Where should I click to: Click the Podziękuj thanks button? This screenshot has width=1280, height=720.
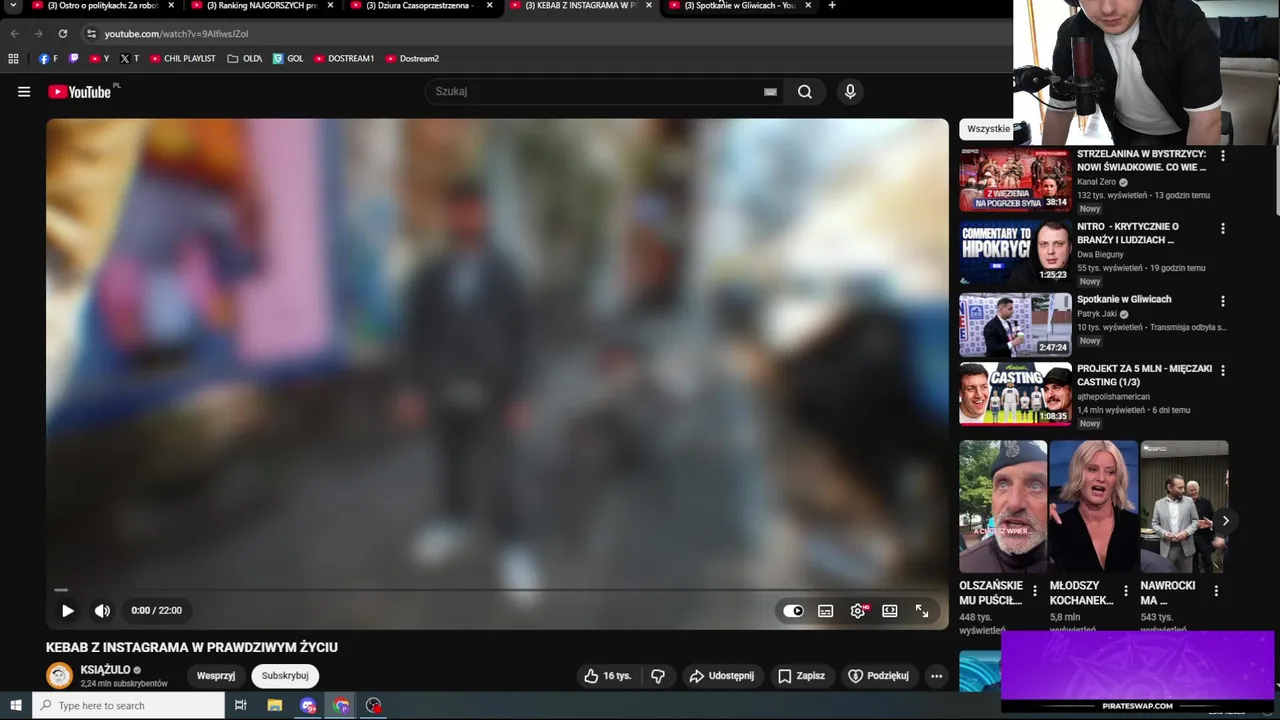coord(879,676)
